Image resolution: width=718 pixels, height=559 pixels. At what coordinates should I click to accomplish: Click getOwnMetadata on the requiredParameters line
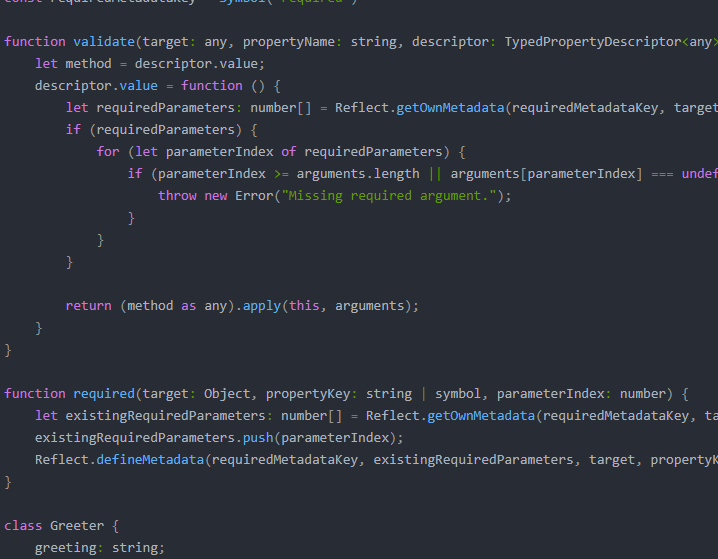coord(450,108)
